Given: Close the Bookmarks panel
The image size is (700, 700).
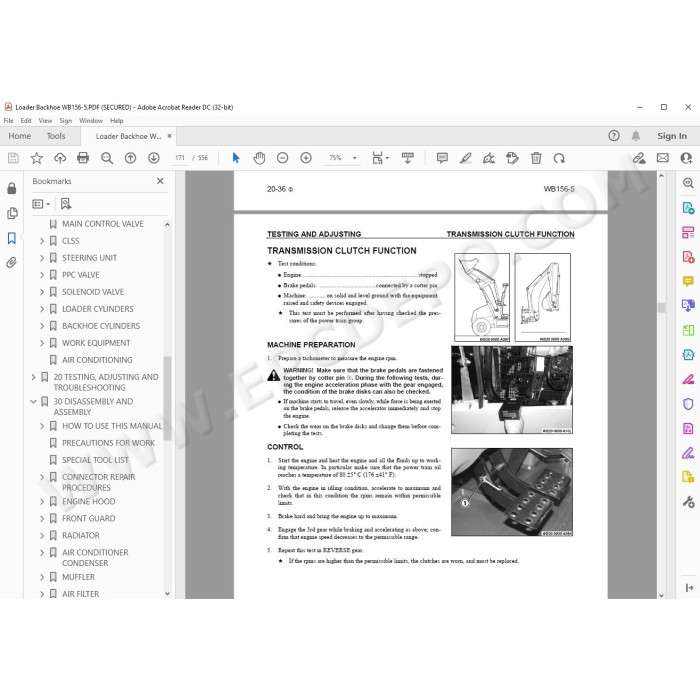Looking at the screenshot, I should 160,181.
